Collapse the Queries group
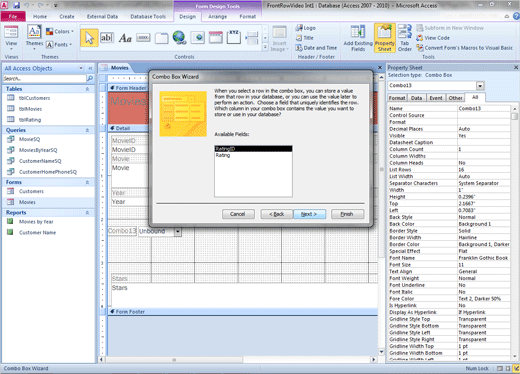The image size is (520, 374). click(x=87, y=130)
